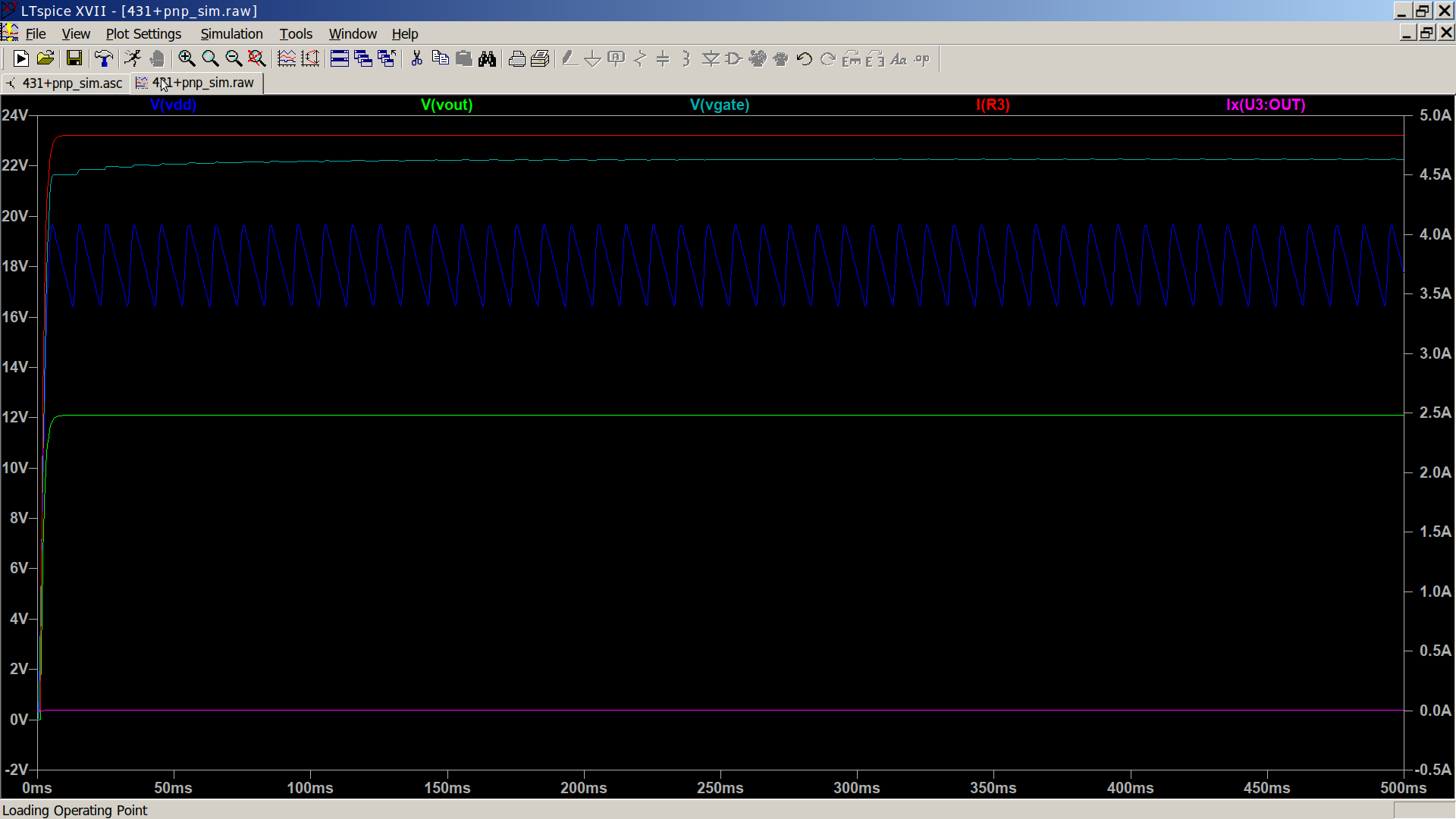Click the Save floppy disk icon
The height and width of the screenshot is (819, 1456).
click(x=74, y=58)
